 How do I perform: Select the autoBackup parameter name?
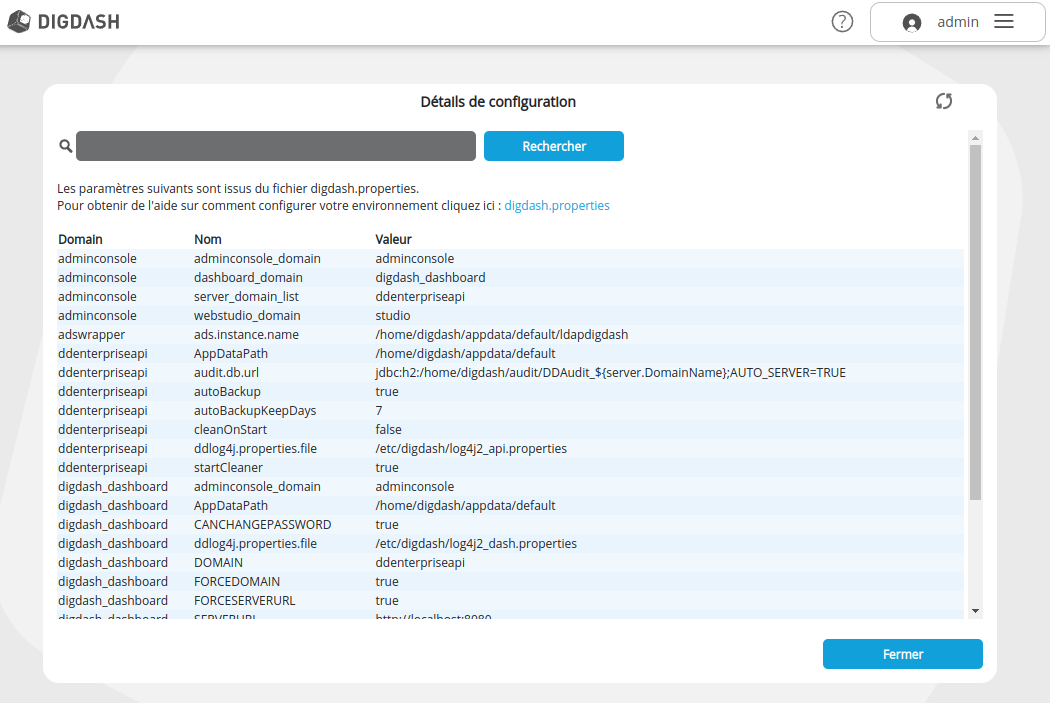(x=227, y=392)
